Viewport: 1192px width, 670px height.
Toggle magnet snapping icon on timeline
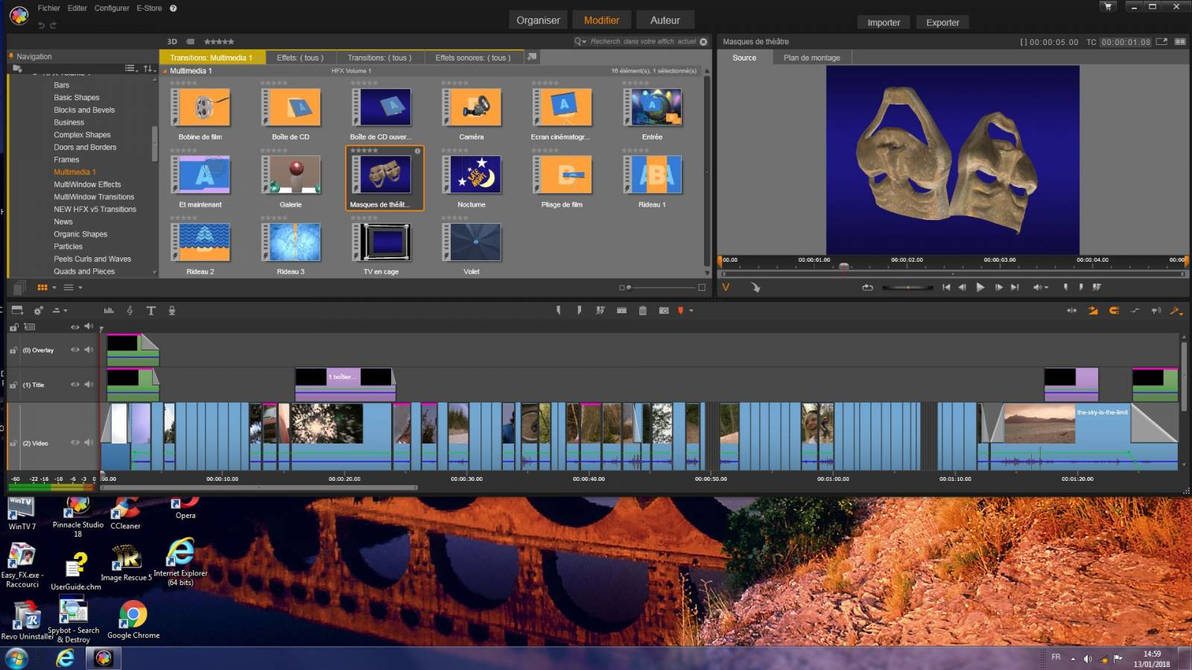1114,310
